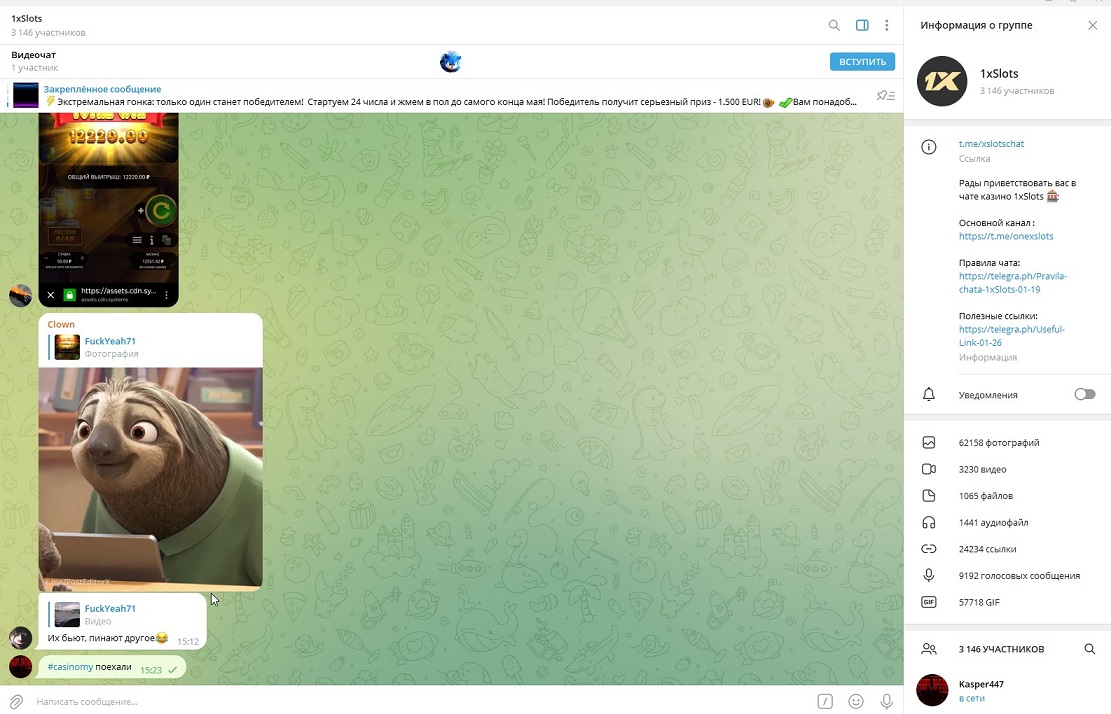
Task: Open the slot game screenshot image
Action: point(108,210)
